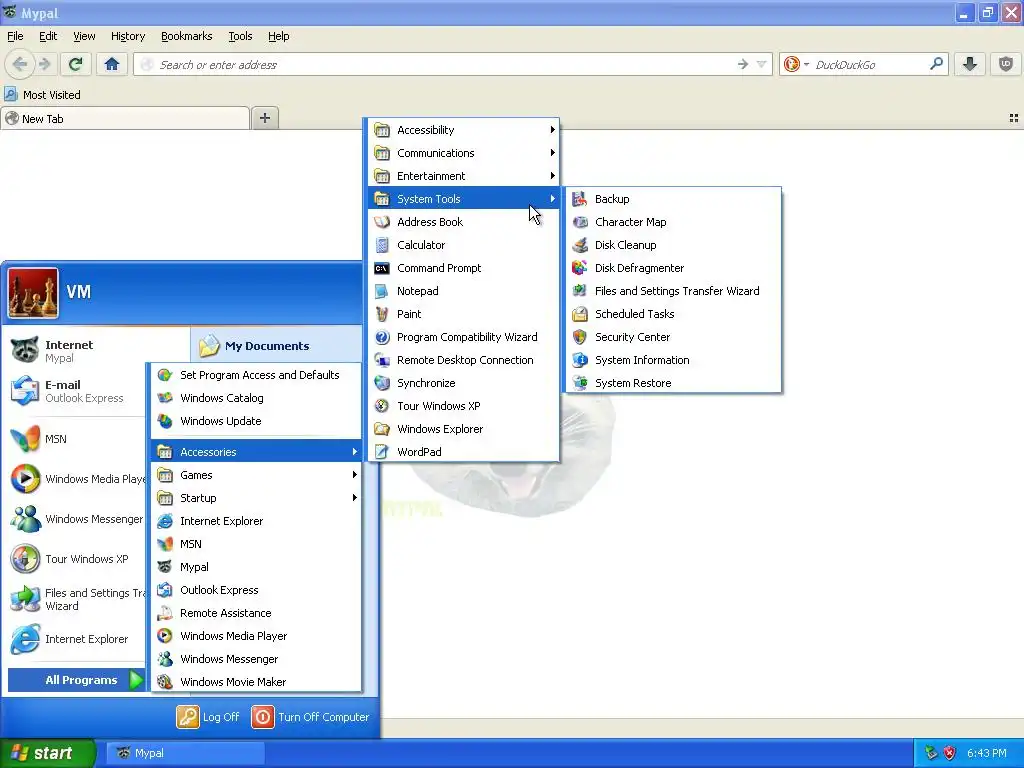Open Files and Settings Transfer Wizard in System Tools
This screenshot has height=768, width=1024.
pyautogui.click(x=673, y=291)
